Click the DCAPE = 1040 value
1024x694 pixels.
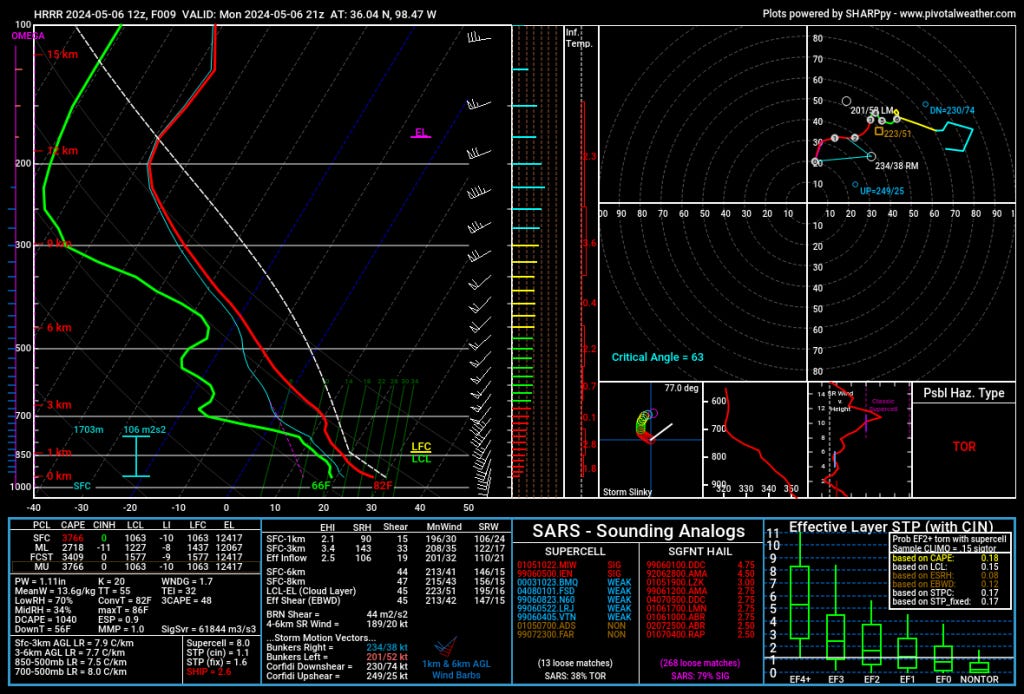pos(46,620)
